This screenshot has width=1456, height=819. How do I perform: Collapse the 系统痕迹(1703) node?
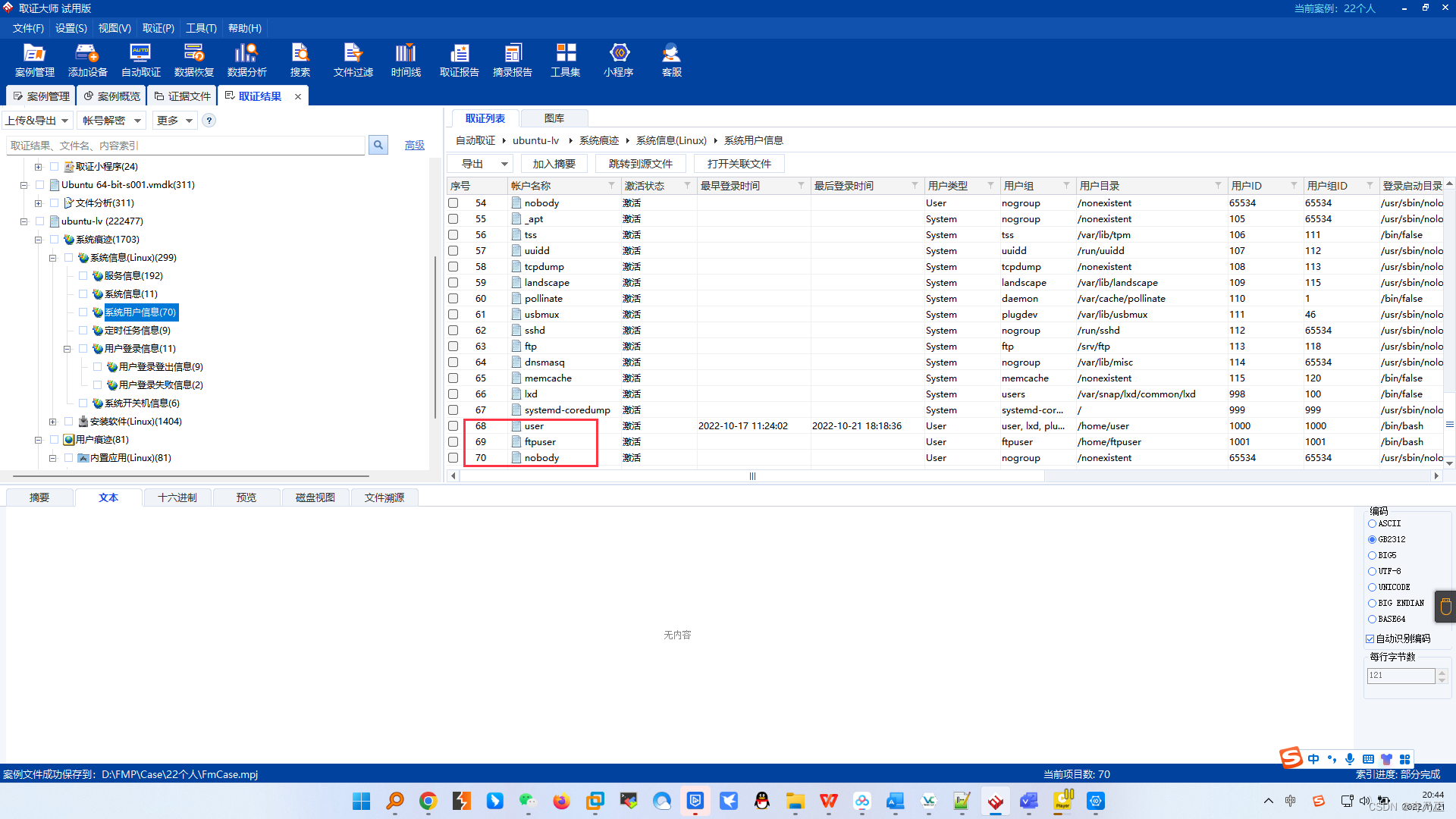pos(38,240)
